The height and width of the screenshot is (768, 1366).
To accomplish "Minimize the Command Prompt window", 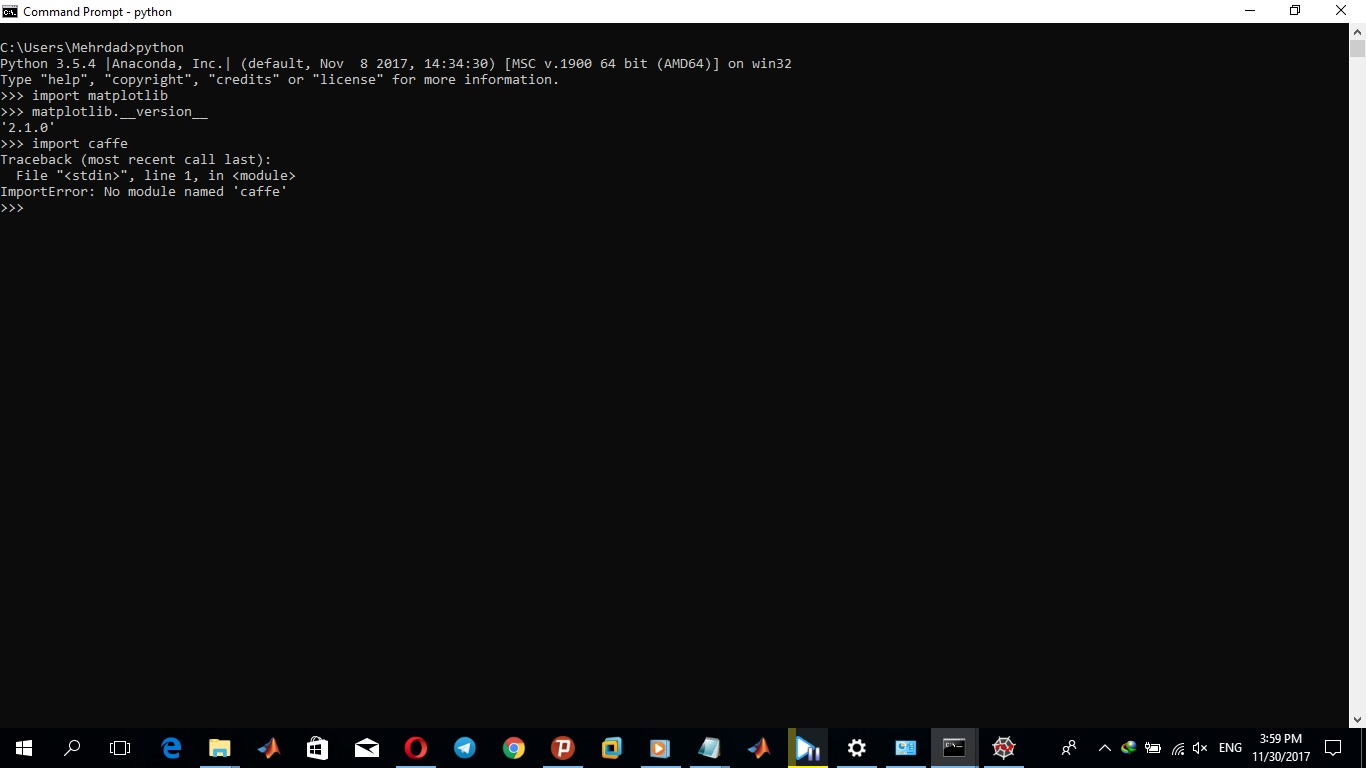I will click(x=1250, y=11).
